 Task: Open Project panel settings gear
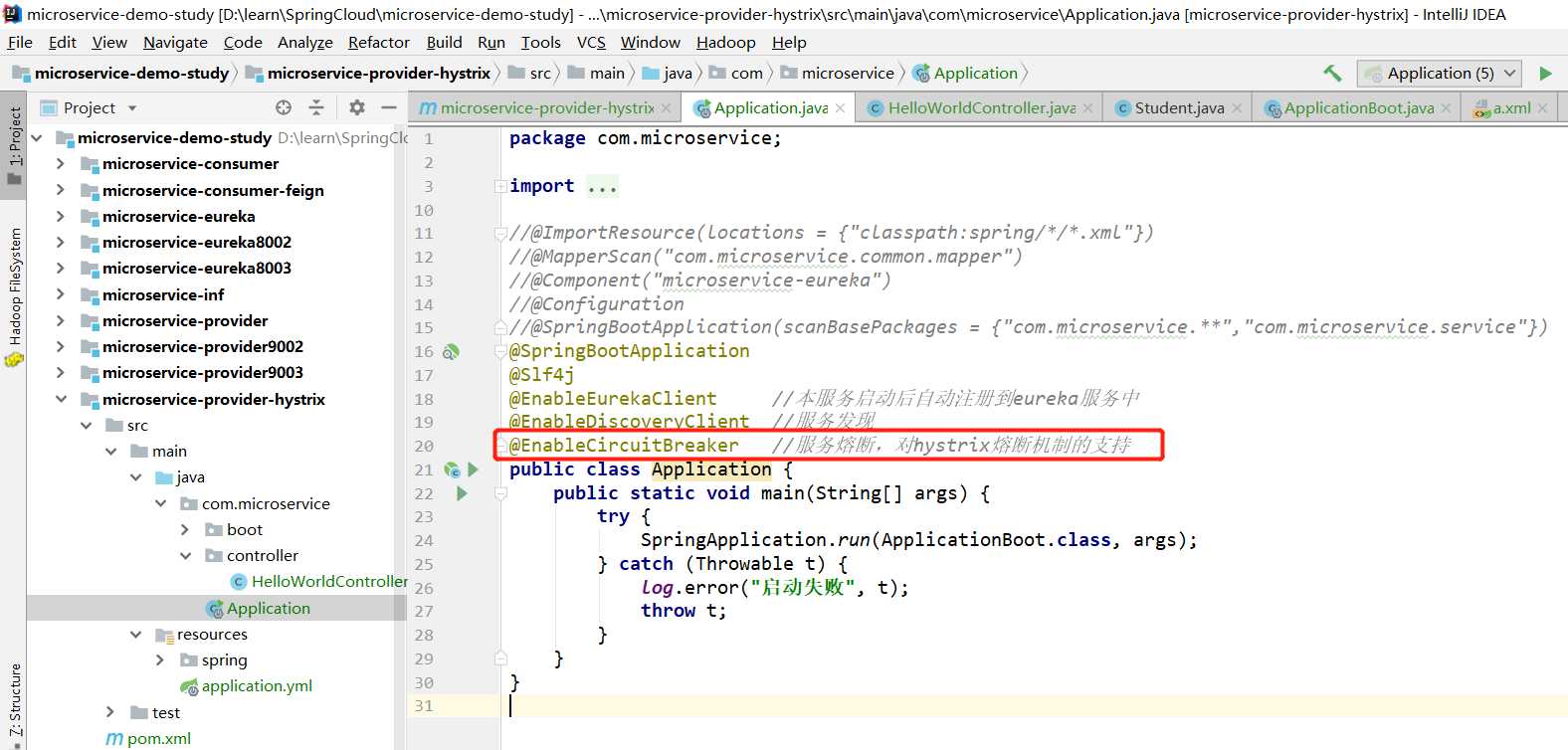(357, 107)
